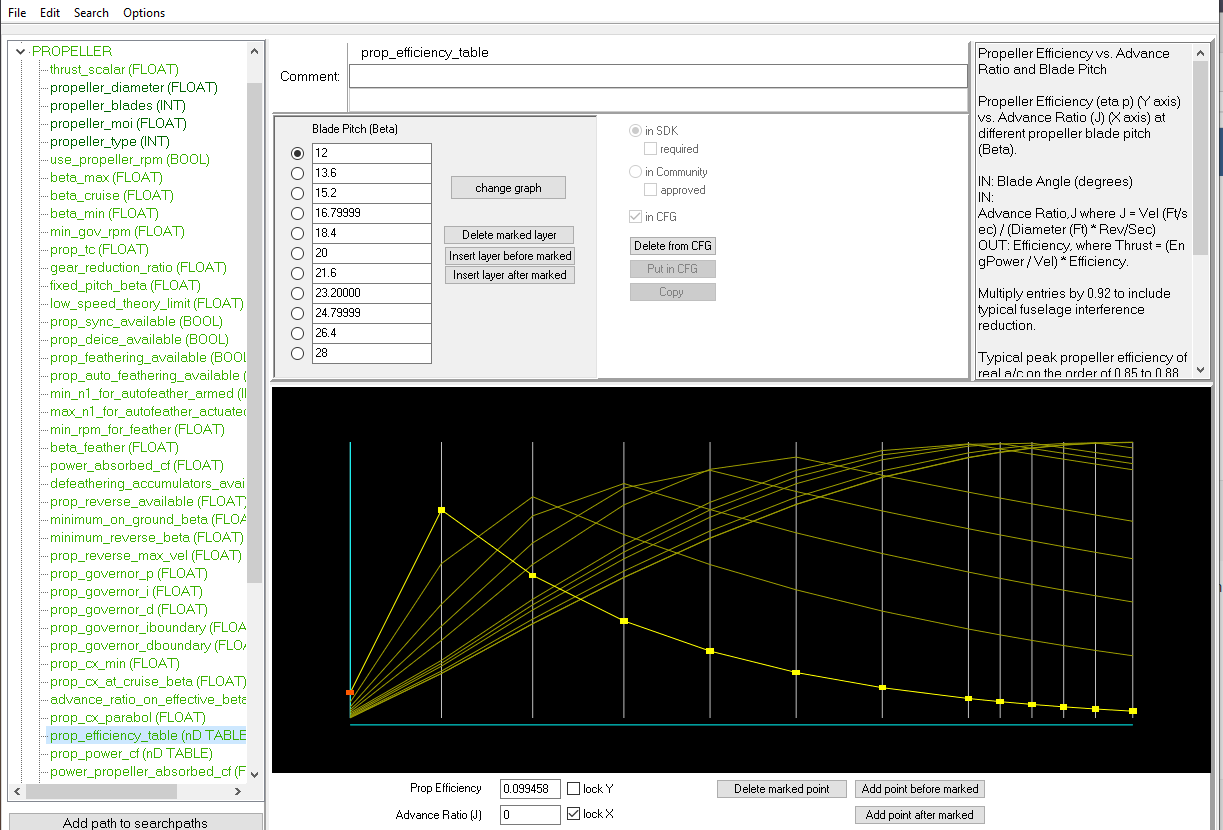Image resolution: width=1223 pixels, height=830 pixels.
Task: Click Add point after marked
Action: point(920,815)
